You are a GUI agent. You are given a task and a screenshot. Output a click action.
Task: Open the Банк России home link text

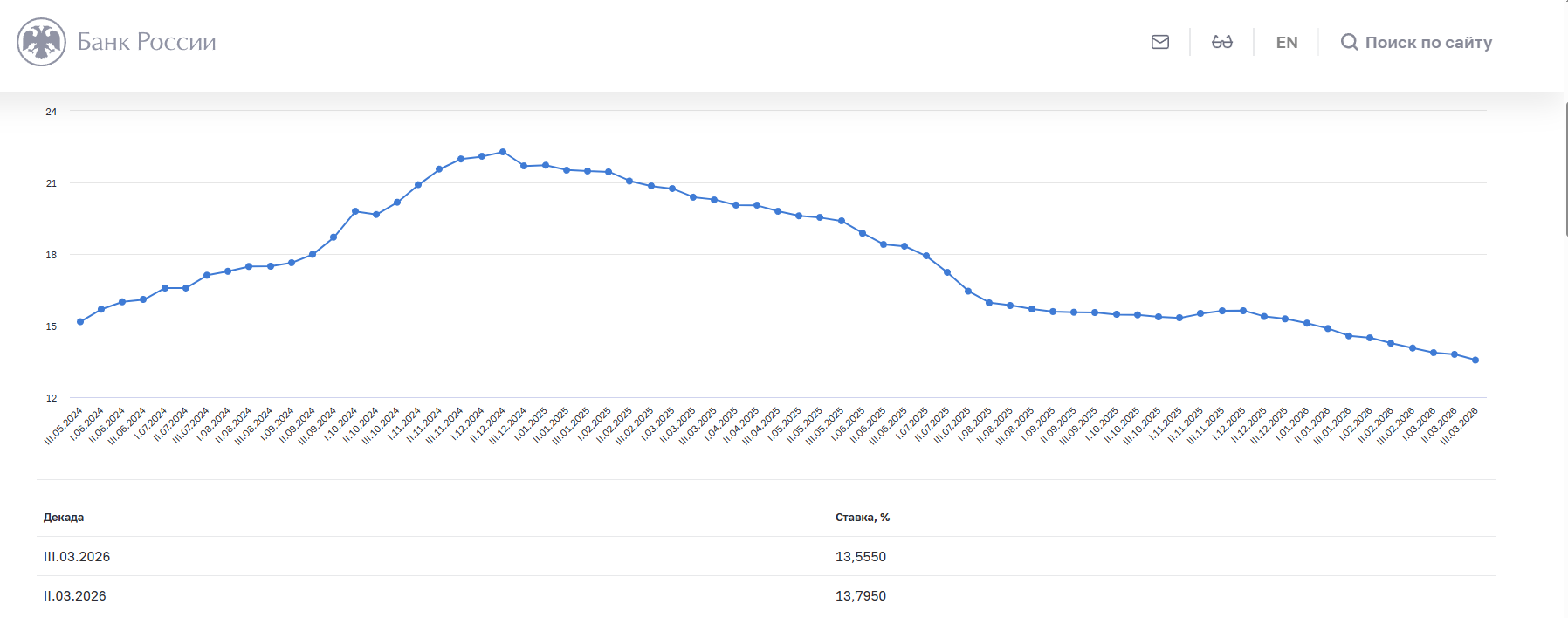point(146,42)
